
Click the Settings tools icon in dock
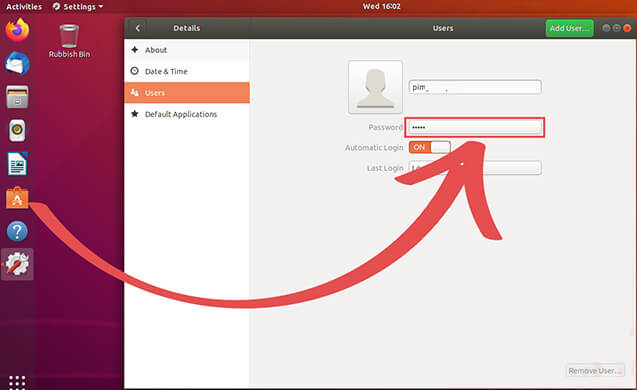(x=17, y=264)
